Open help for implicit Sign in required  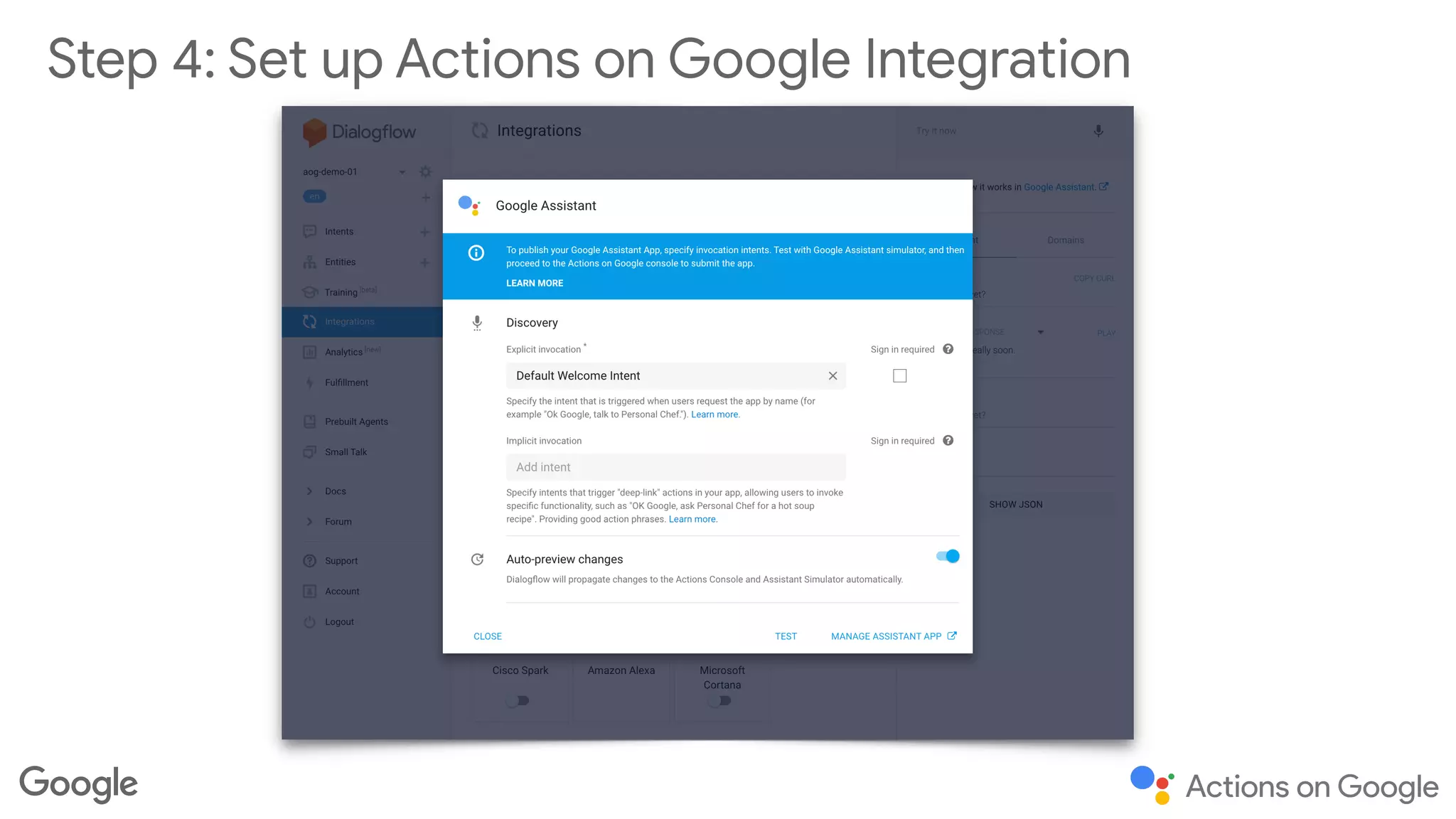[x=948, y=440]
